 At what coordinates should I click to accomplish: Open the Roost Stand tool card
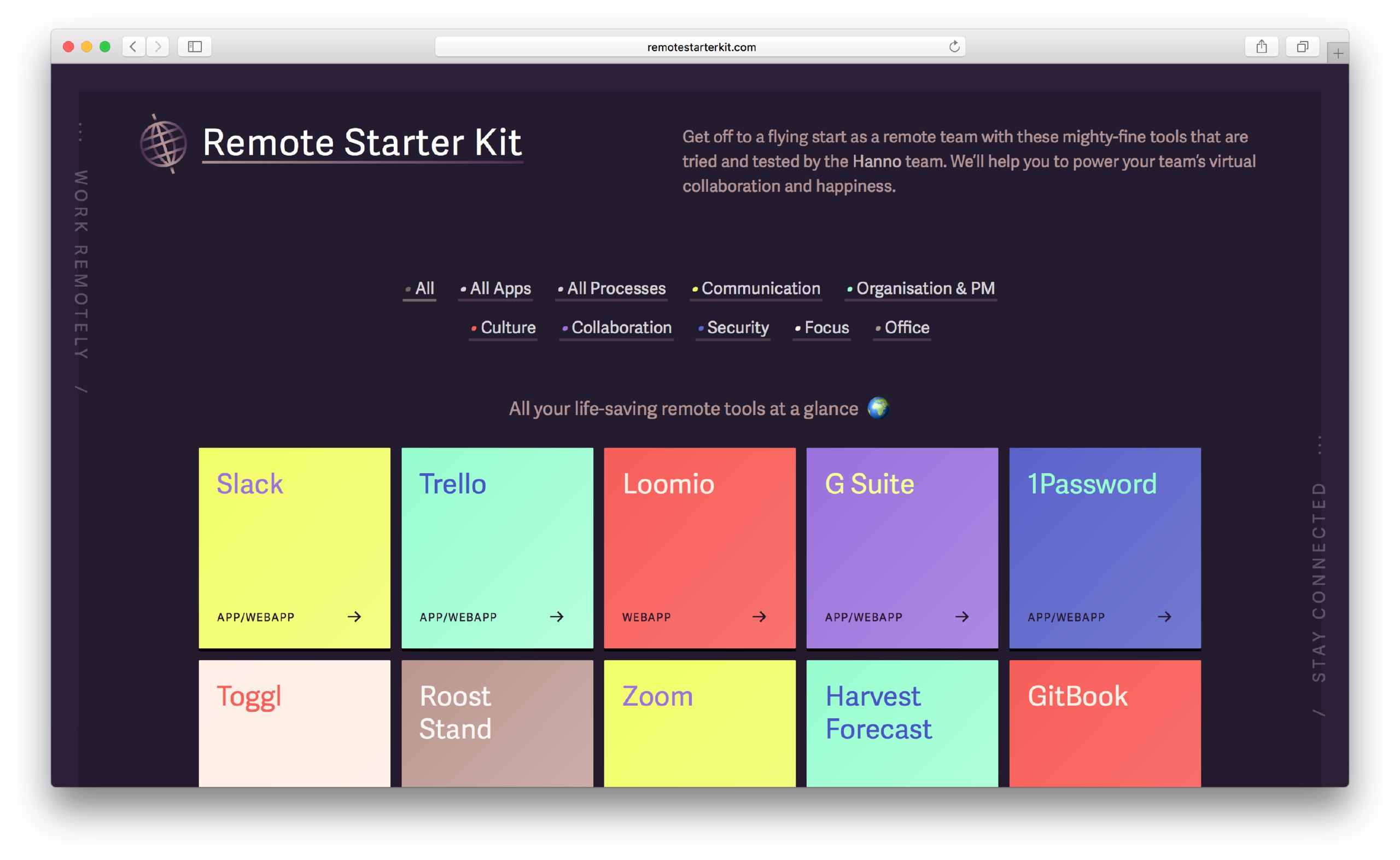click(497, 723)
